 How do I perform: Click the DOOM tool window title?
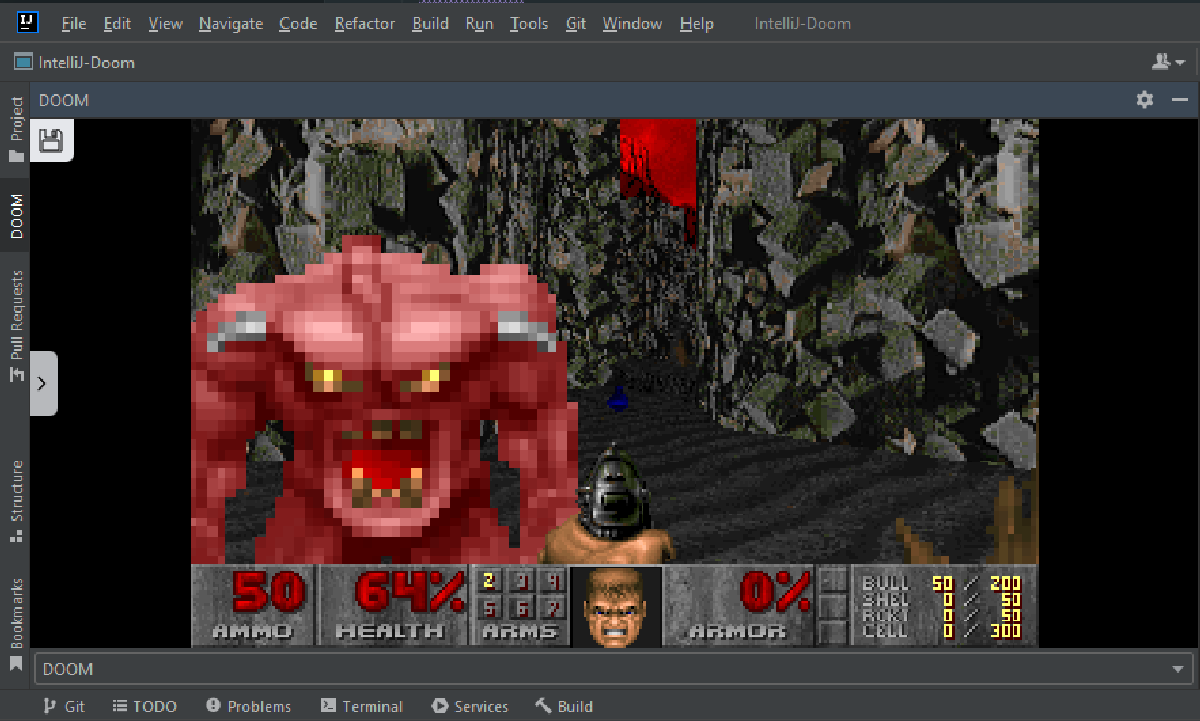coord(64,100)
